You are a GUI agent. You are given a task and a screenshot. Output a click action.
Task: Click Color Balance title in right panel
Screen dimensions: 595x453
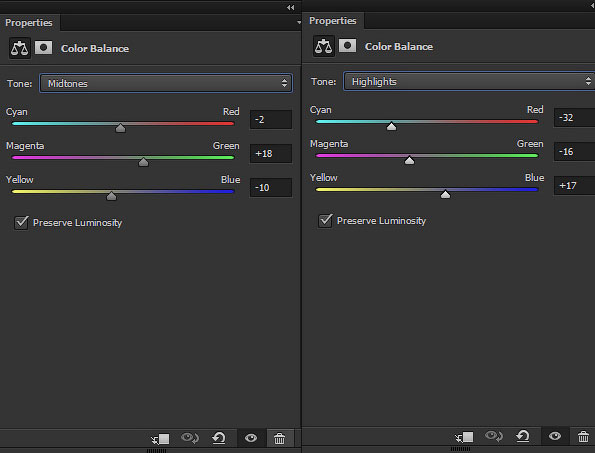point(399,47)
